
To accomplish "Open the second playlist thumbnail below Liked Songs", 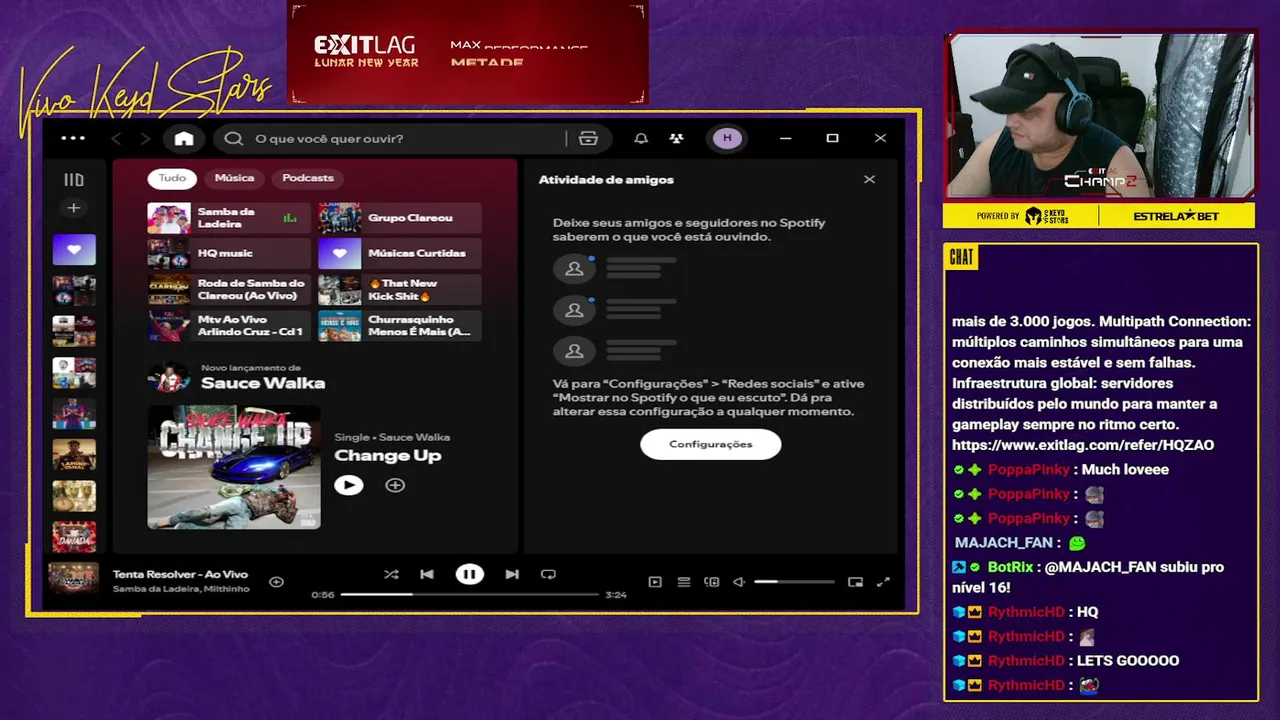I will pyautogui.click(x=74, y=331).
